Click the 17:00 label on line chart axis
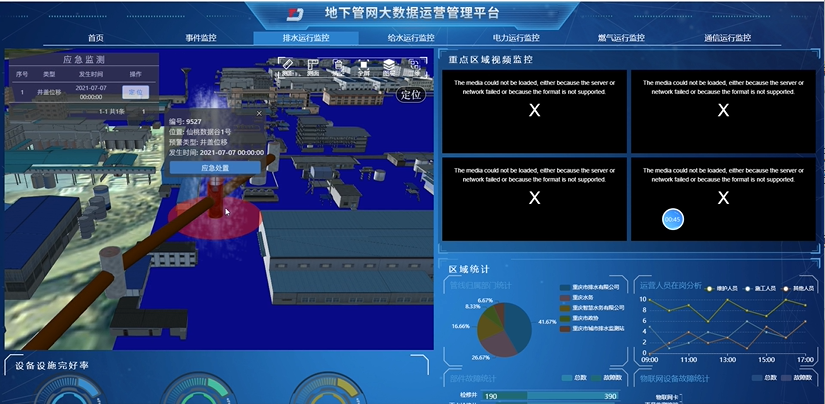The width and height of the screenshot is (825, 404). pyautogui.click(x=805, y=360)
